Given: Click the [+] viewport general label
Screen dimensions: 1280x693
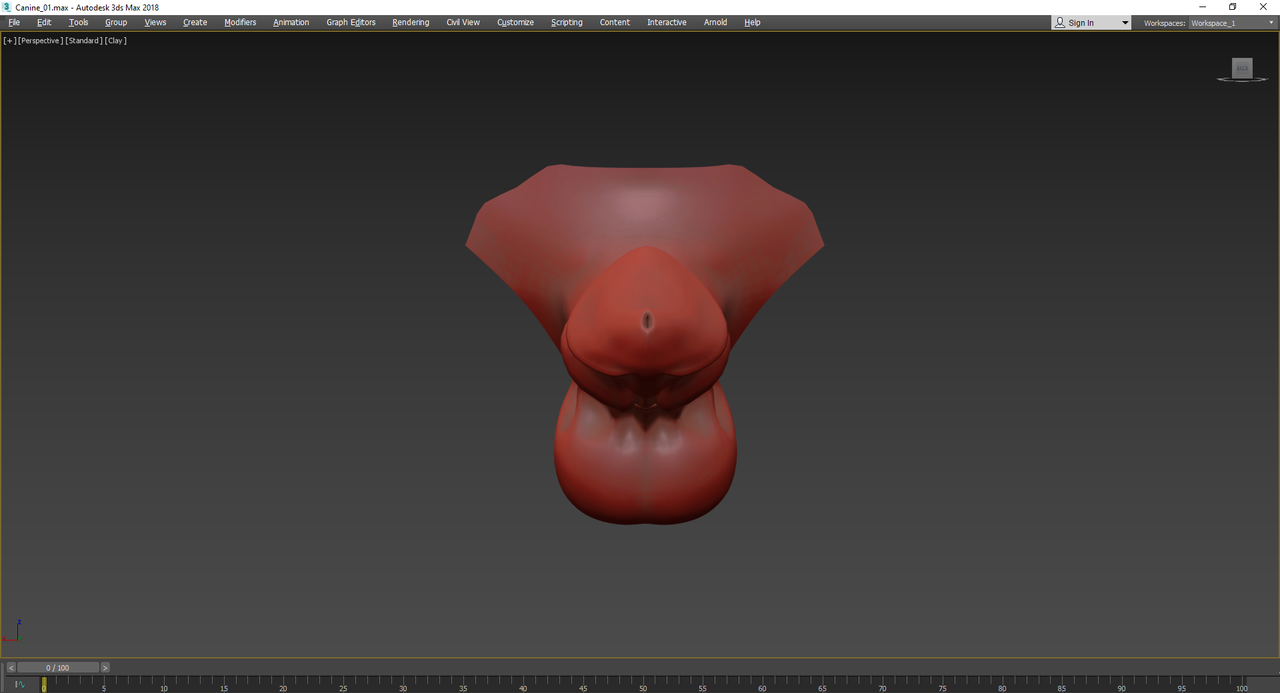Looking at the screenshot, I should 10,41.
